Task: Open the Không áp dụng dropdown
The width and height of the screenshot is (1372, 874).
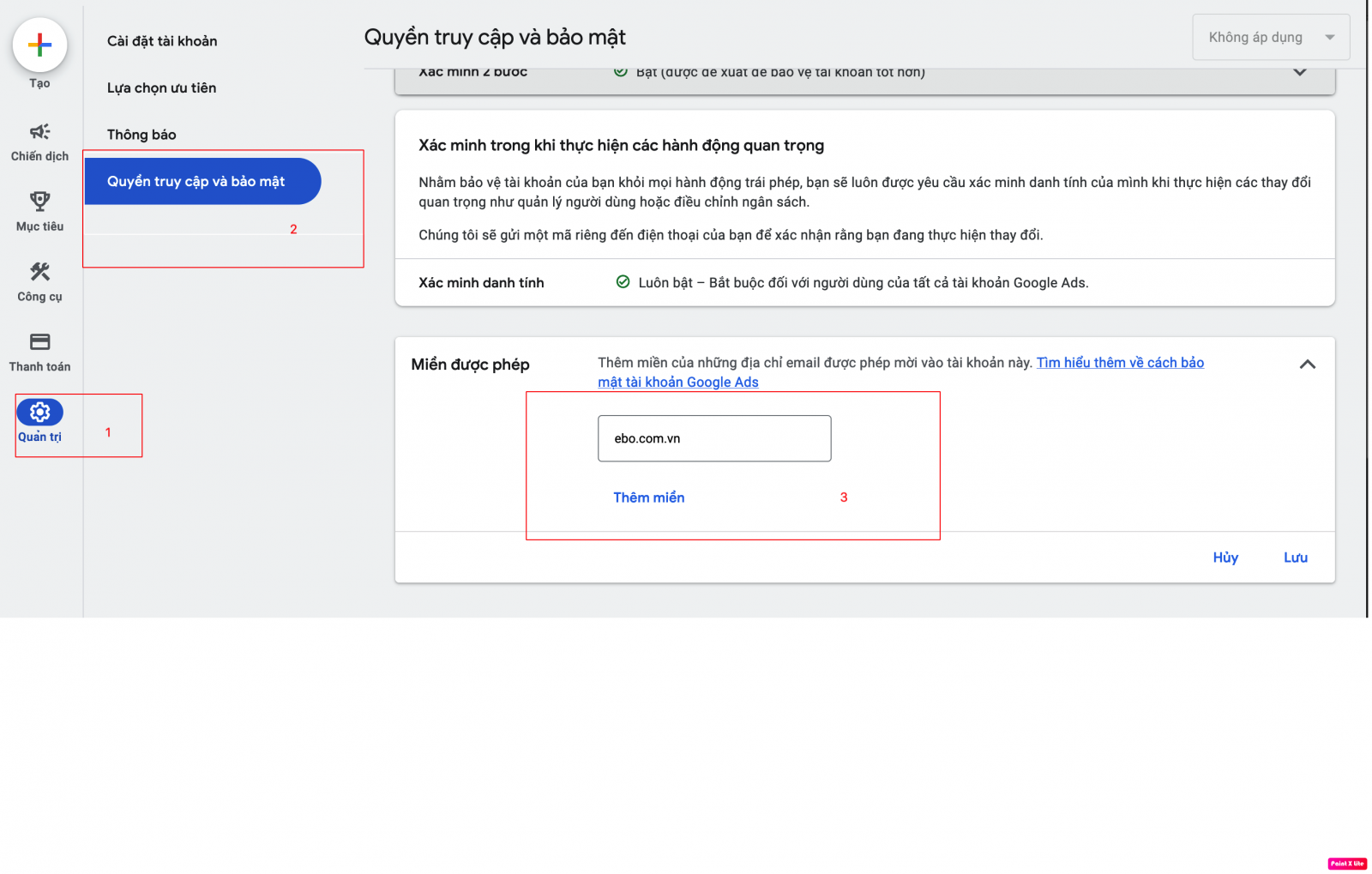Action: click(x=1271, y=37)
